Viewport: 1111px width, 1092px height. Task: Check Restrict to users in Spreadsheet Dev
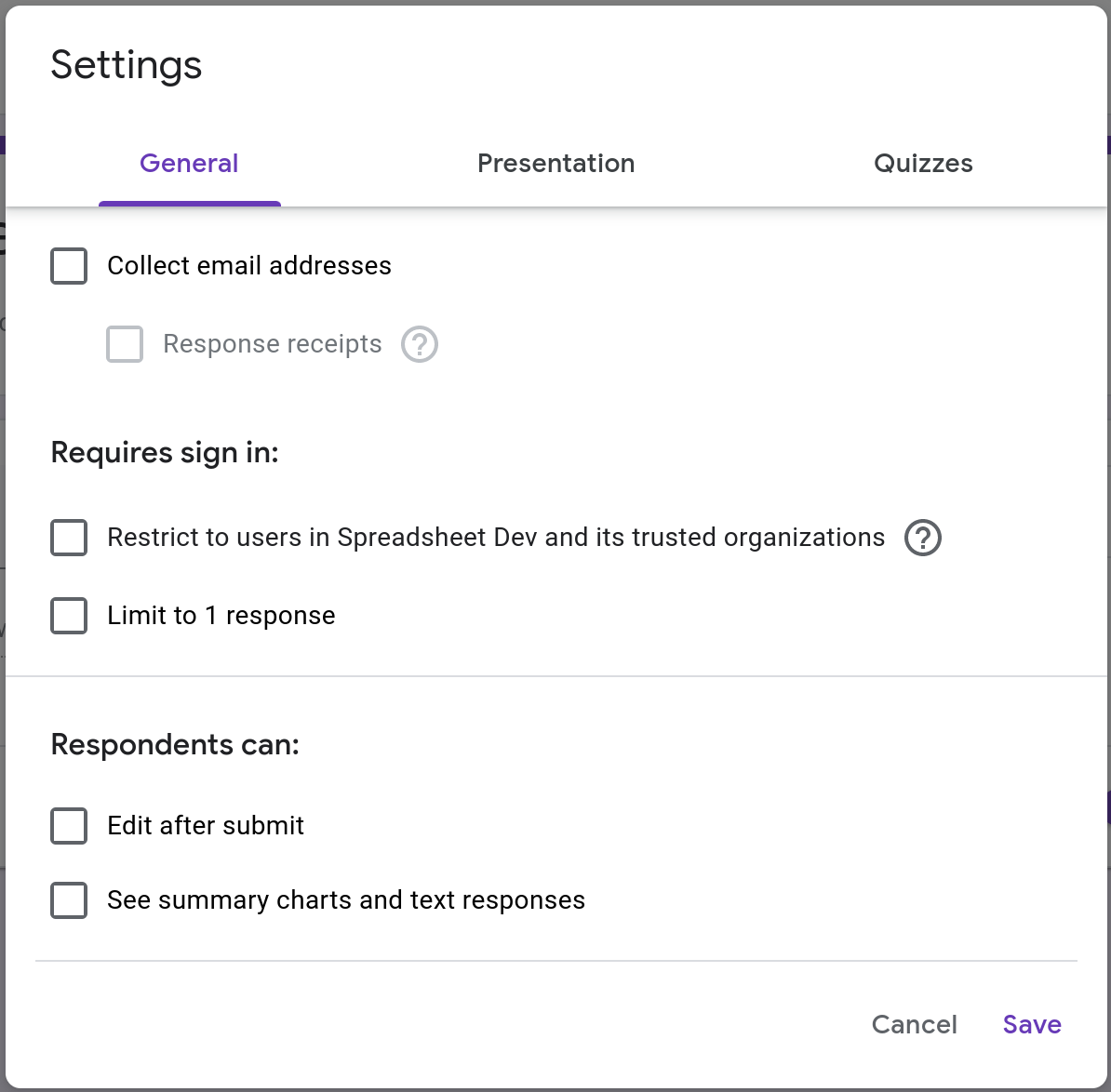(x=69, y=538)
